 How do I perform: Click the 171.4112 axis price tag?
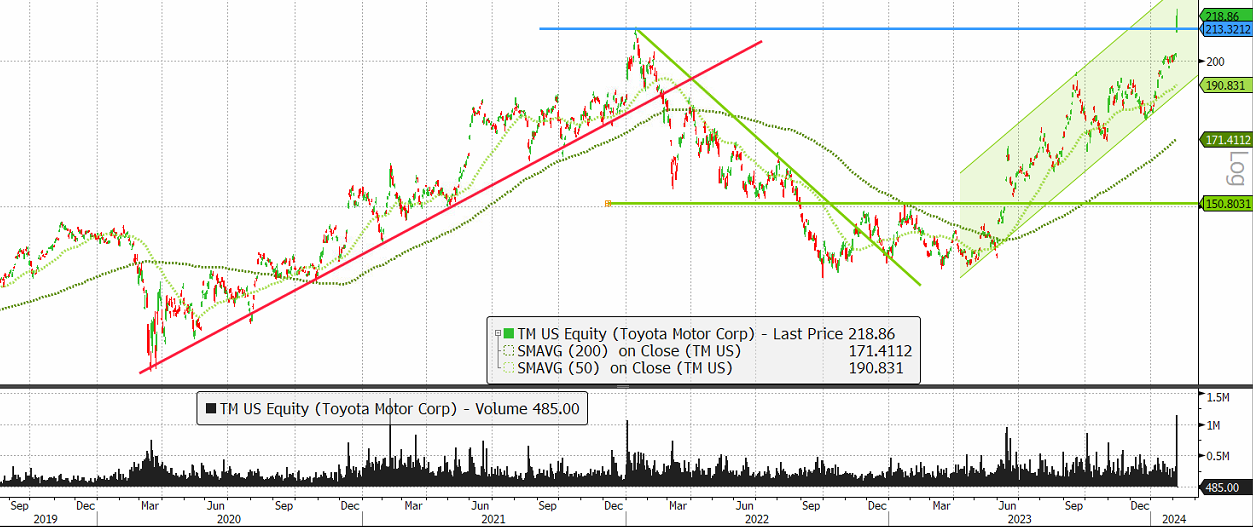tap(1226, 140)
